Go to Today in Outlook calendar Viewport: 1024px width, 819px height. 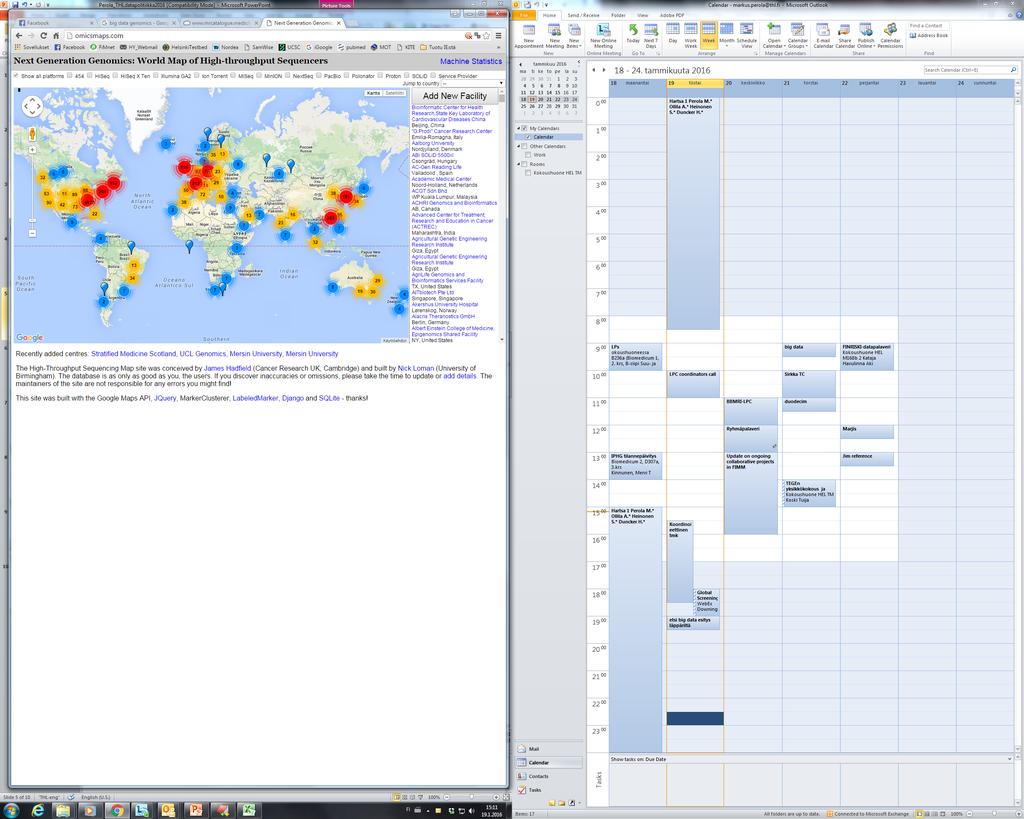633,34
